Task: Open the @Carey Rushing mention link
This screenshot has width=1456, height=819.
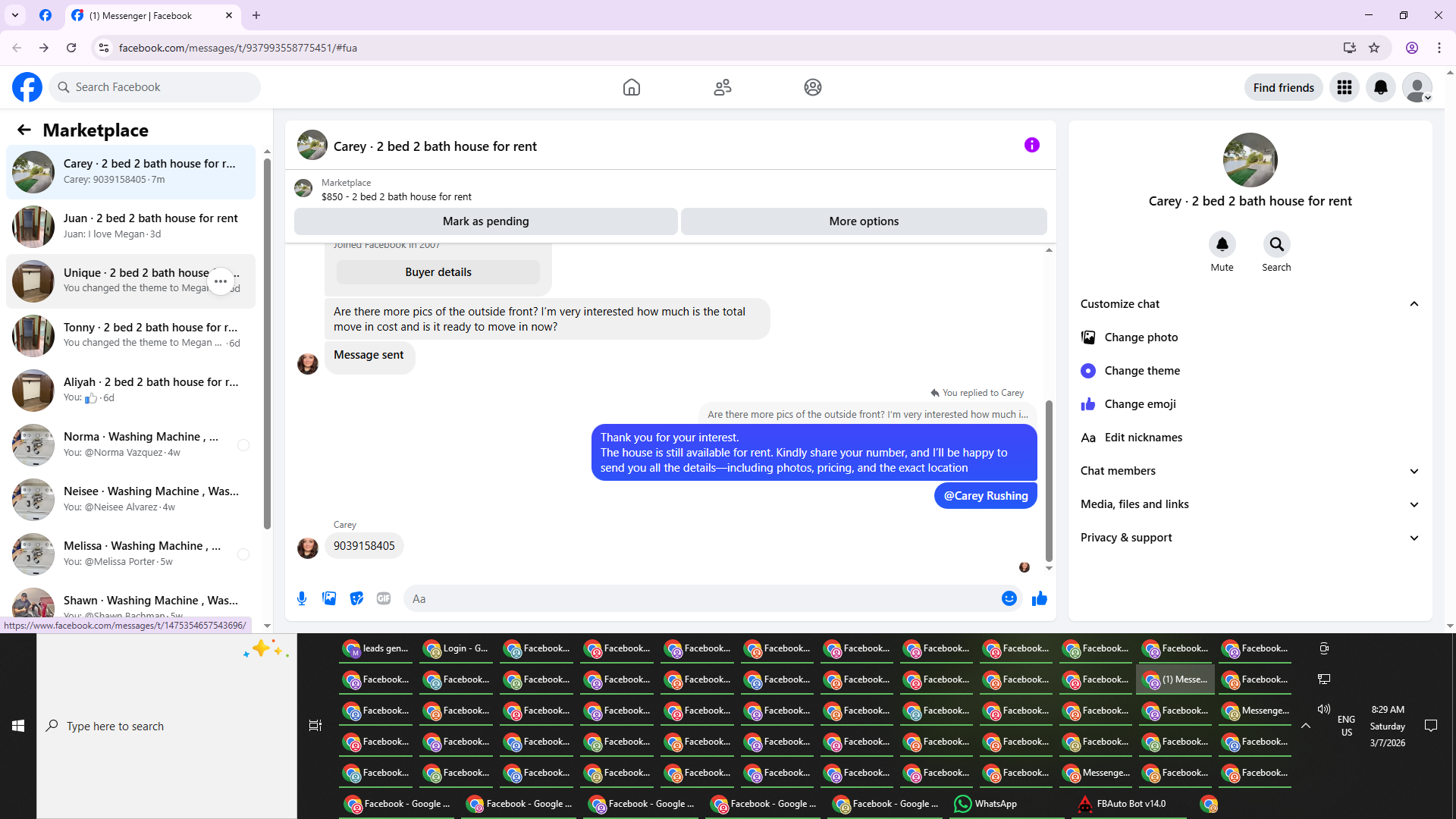Action: [x=986, y=496]
